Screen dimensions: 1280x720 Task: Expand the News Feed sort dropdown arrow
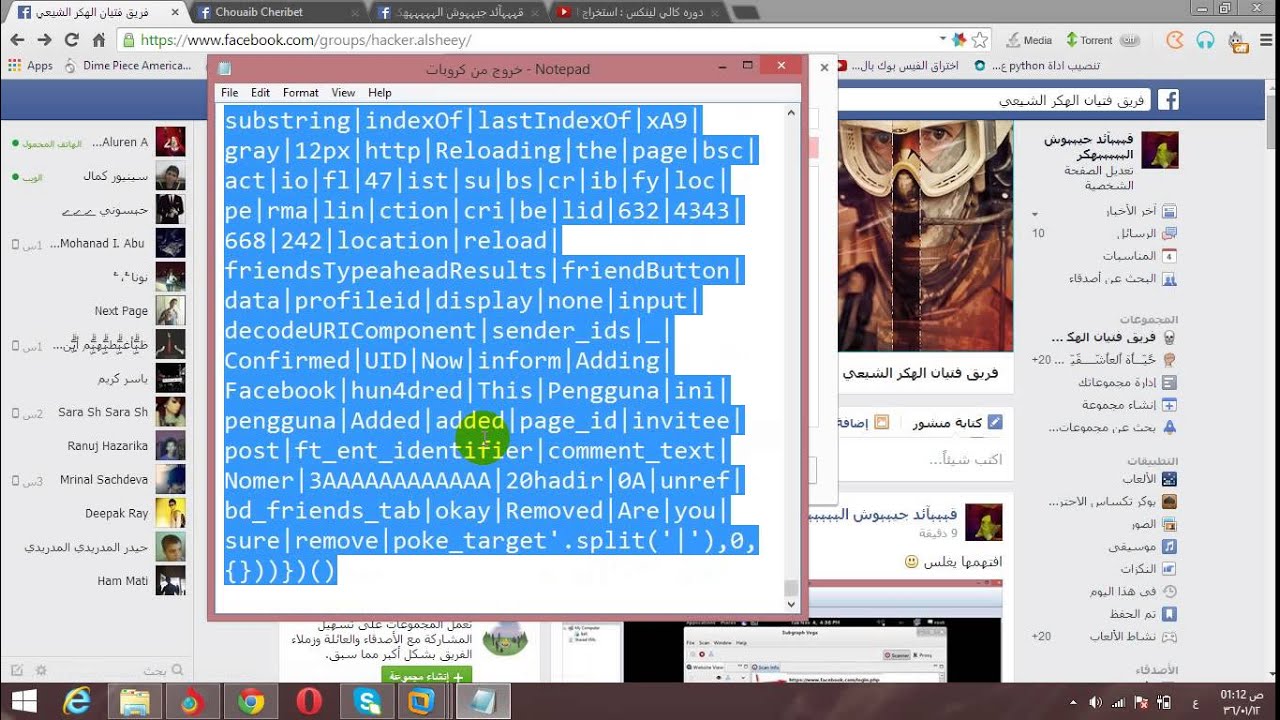(x=1035, y=213)
